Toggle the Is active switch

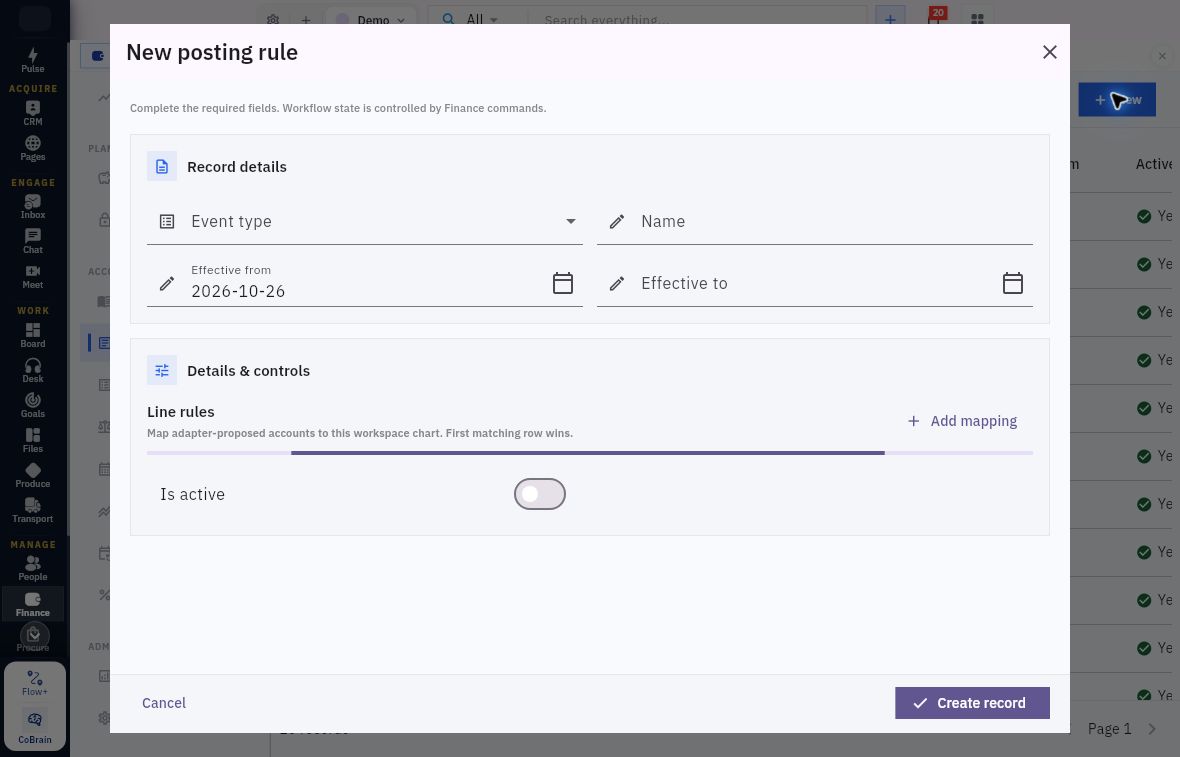[540, 494]
